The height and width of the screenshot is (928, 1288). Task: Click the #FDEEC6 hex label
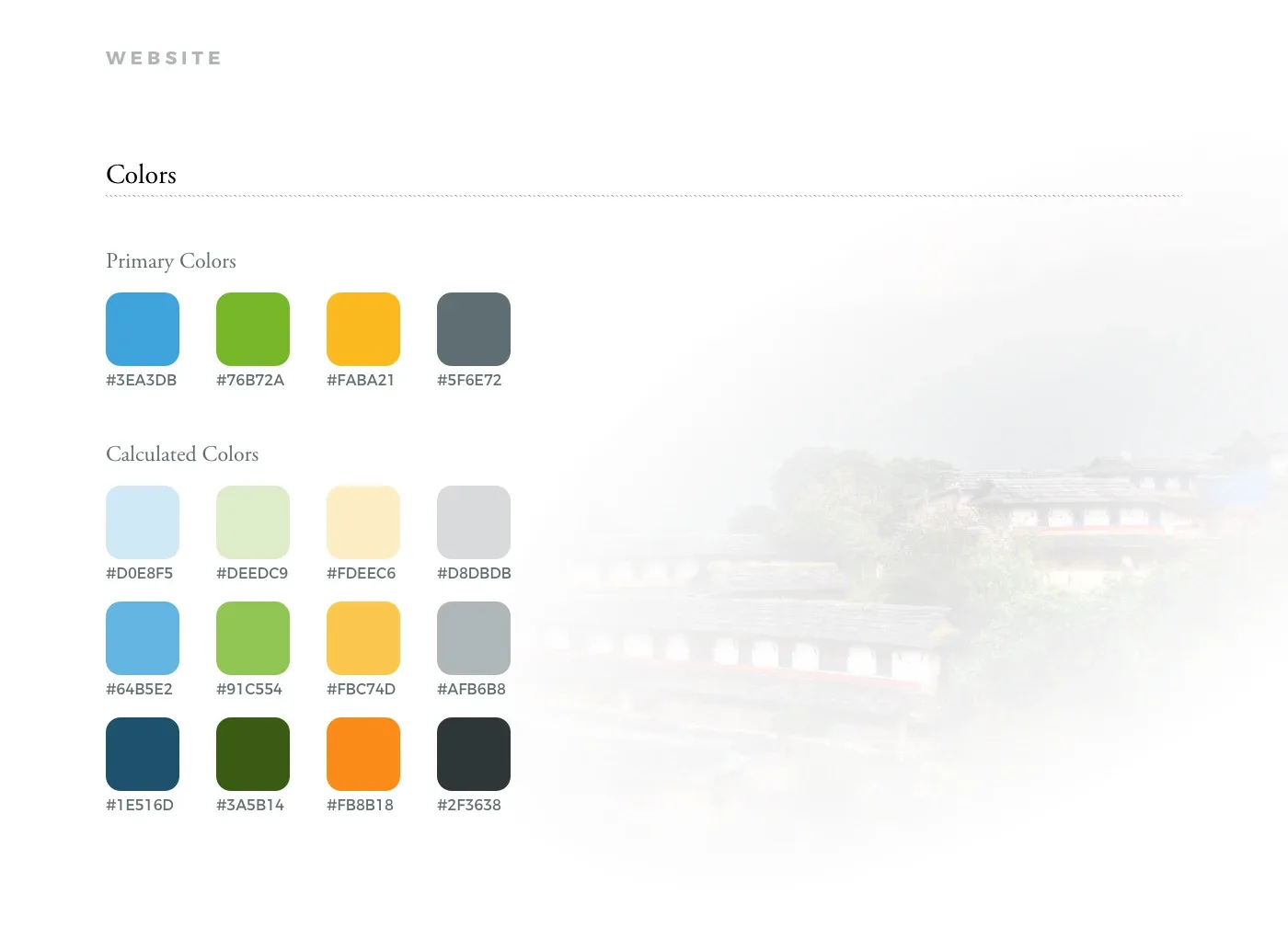click(361, 573)
